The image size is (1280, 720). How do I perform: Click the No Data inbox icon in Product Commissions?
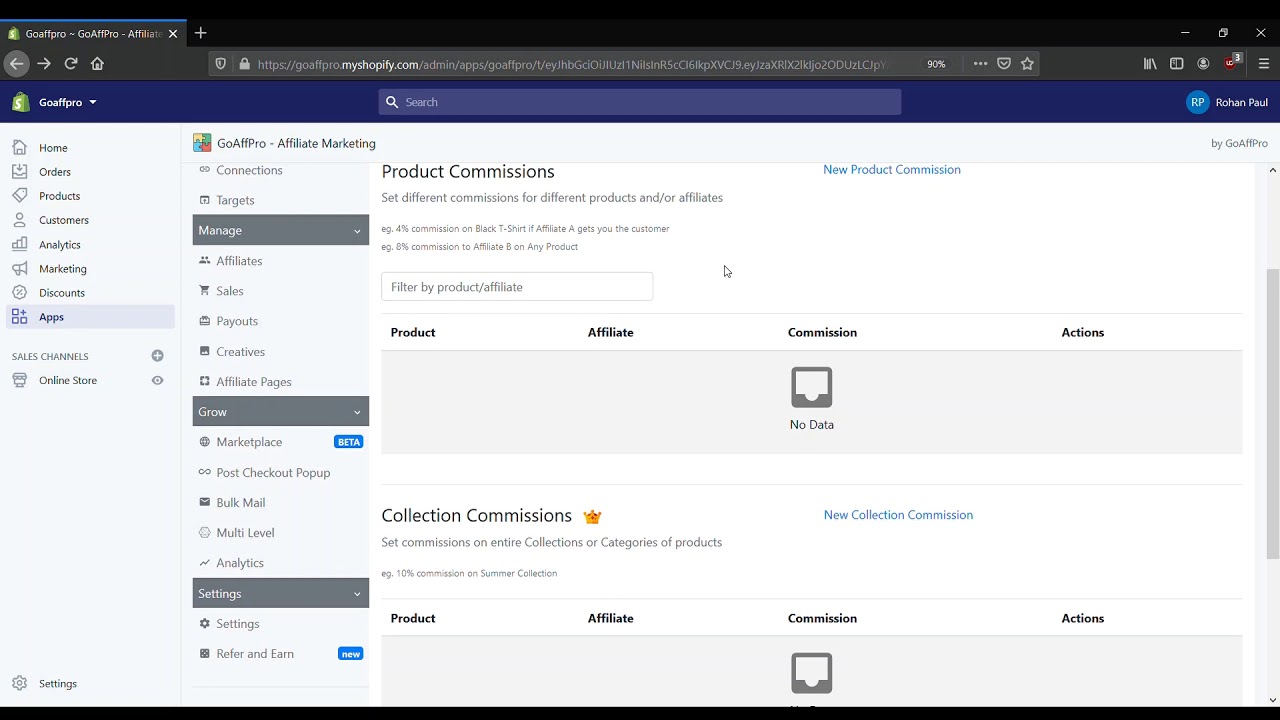811,387
